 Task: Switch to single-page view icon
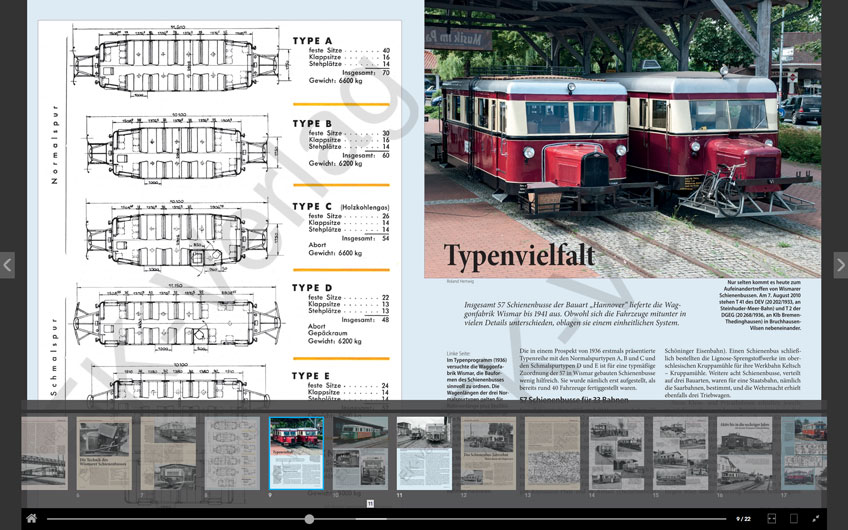pyautogui.click(x=793, y=519)
